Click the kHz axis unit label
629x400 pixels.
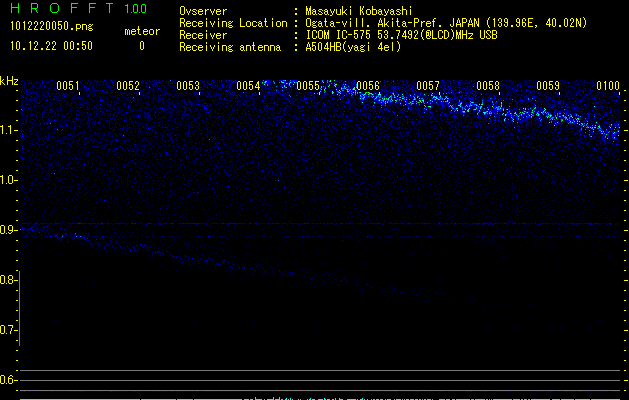click(9, 81)
